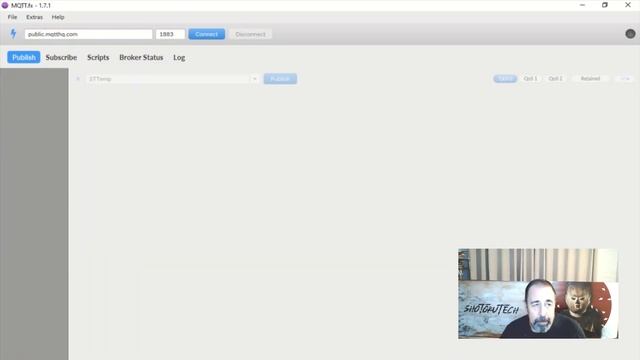Select the QoS 2 toggle

coord(556,78)
